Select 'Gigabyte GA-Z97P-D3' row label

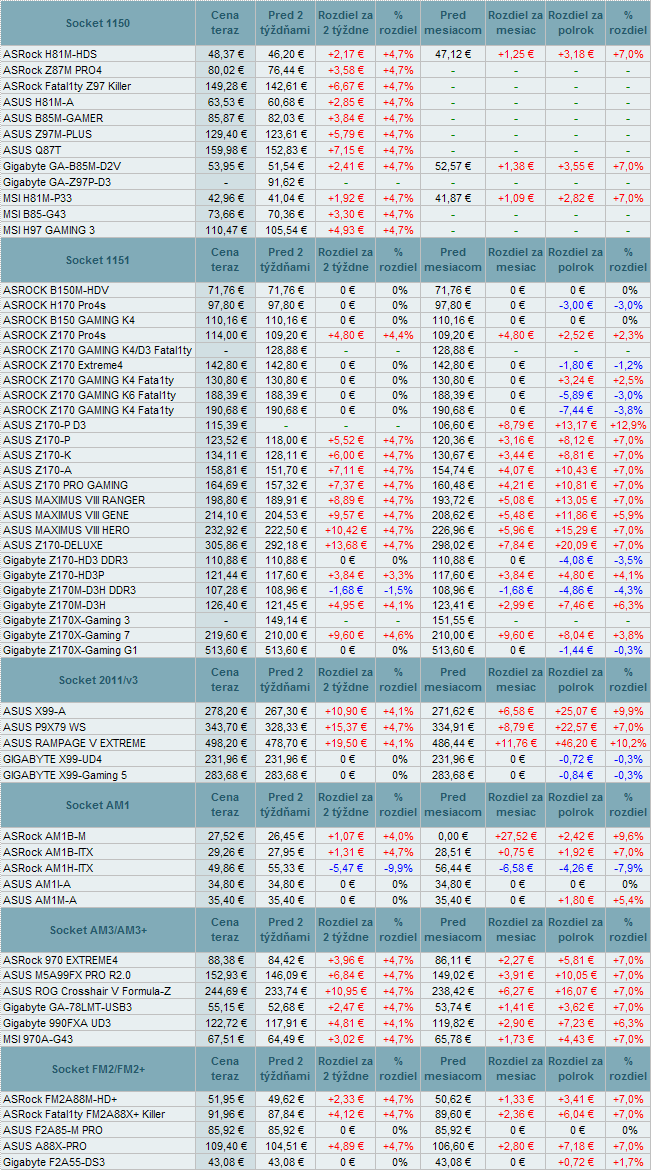(57, 182)
